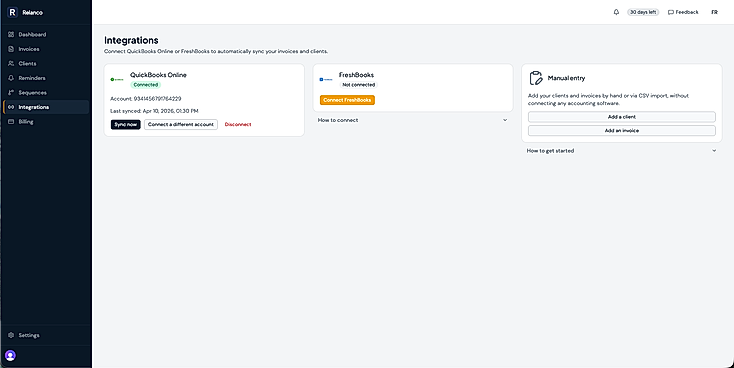Click the Settings gear icon
Screen dimensions: 734x368
[x=11, y=335]
